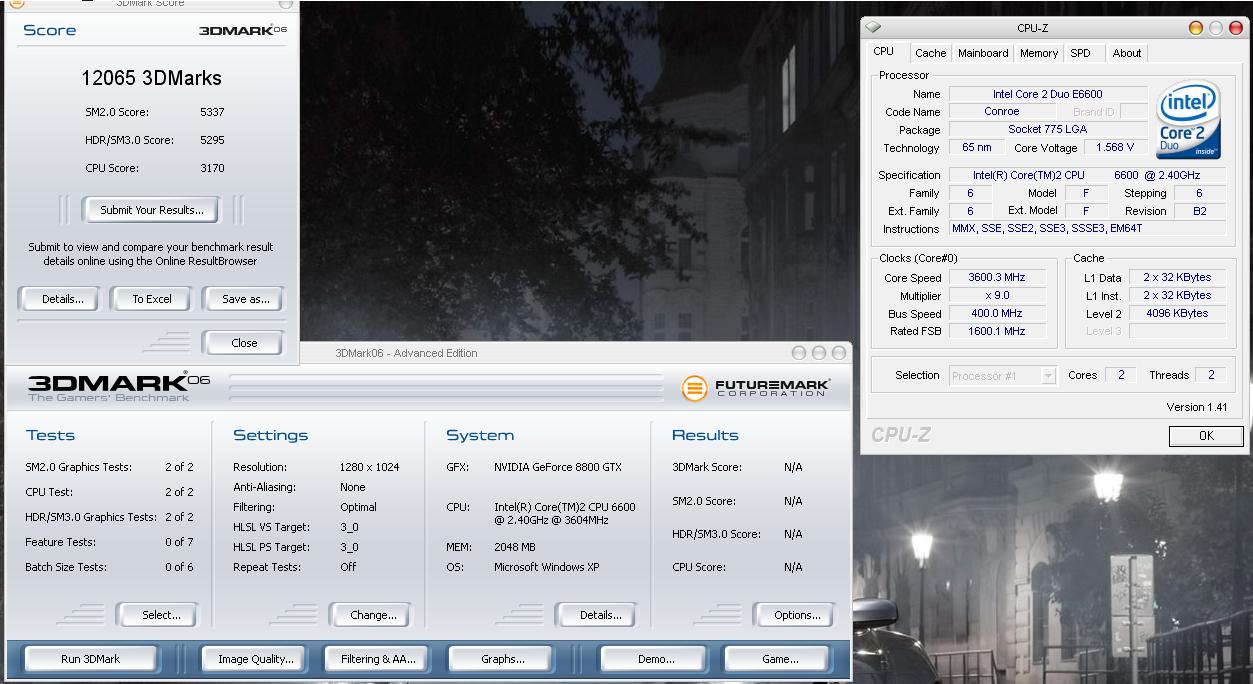Click Submit Your Results button

(x=152, y=210)
